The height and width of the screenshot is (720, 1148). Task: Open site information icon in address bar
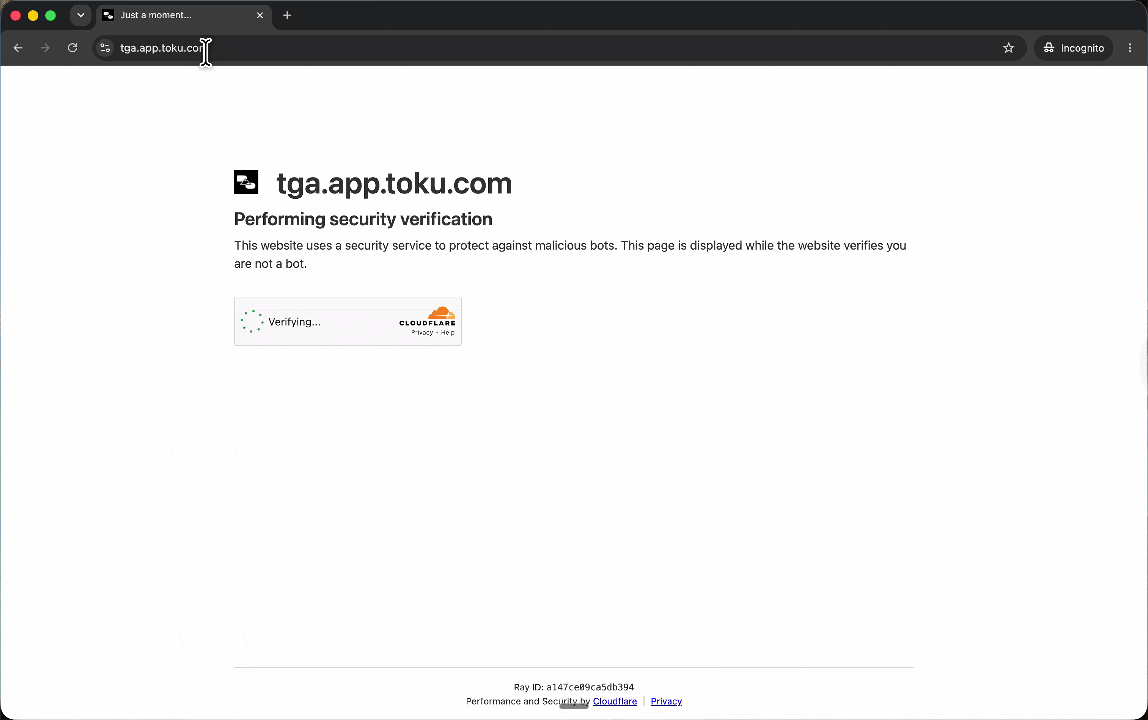point(105,48)
